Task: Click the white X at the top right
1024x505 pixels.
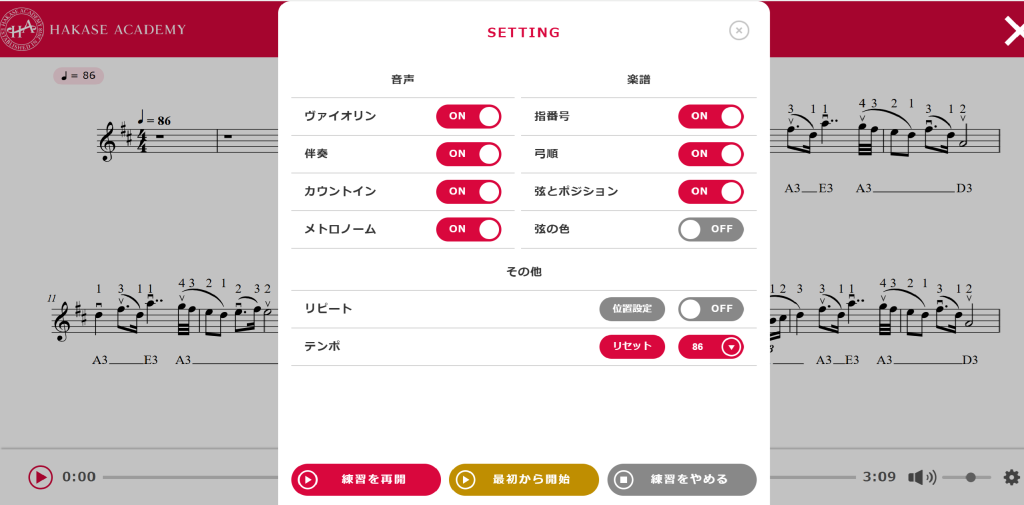Action: tap(1013, 31)
